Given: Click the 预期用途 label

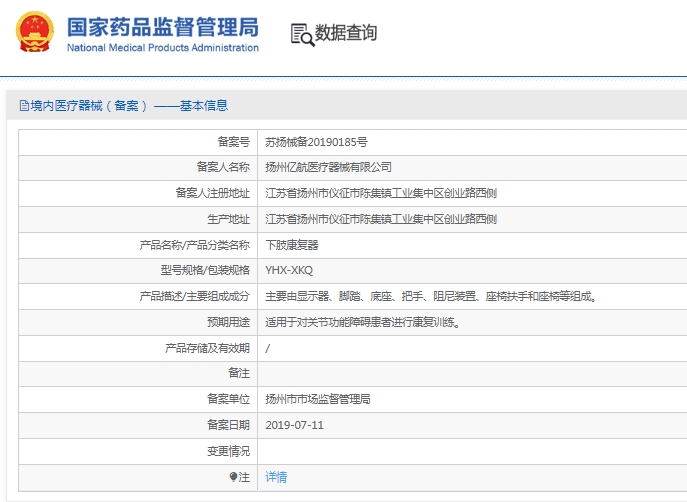Looking at the screenshot, I should pos(228,322).
